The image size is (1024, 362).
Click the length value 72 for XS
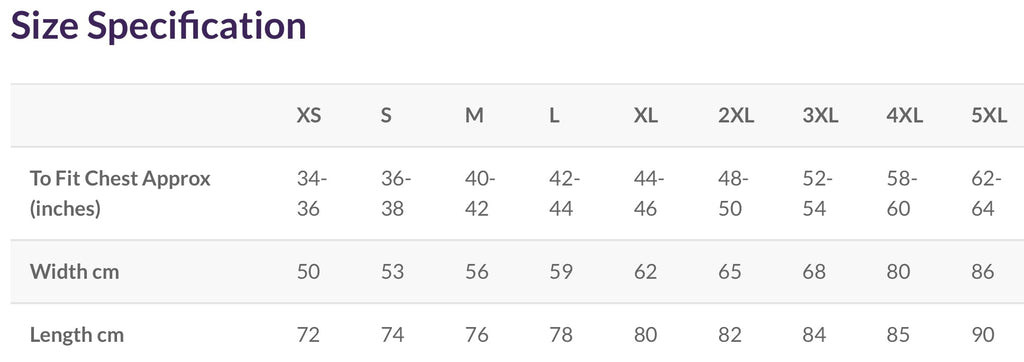(x=308, y=335)
